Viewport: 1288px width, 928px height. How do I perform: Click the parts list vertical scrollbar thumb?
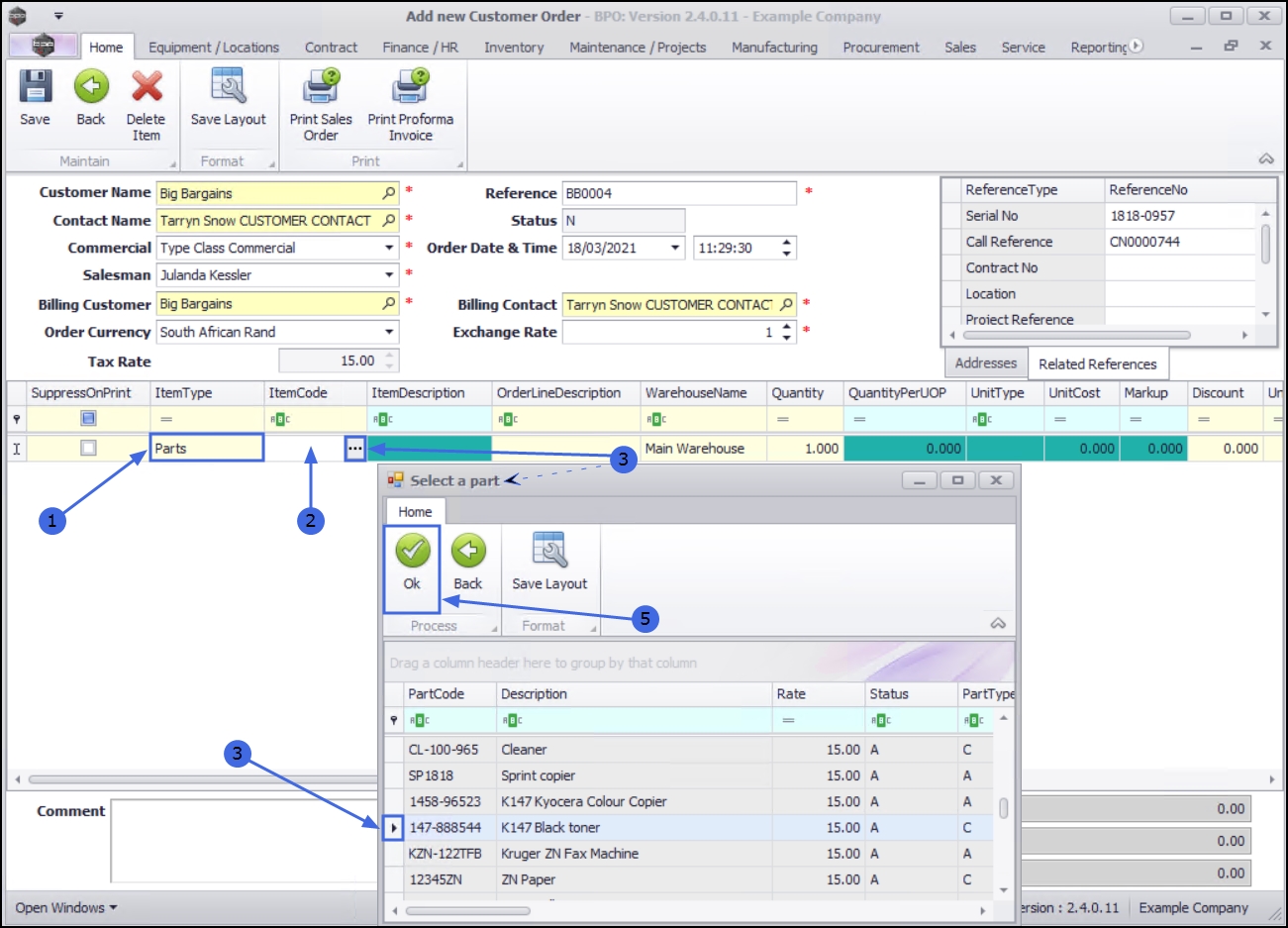coord(1003,808)
